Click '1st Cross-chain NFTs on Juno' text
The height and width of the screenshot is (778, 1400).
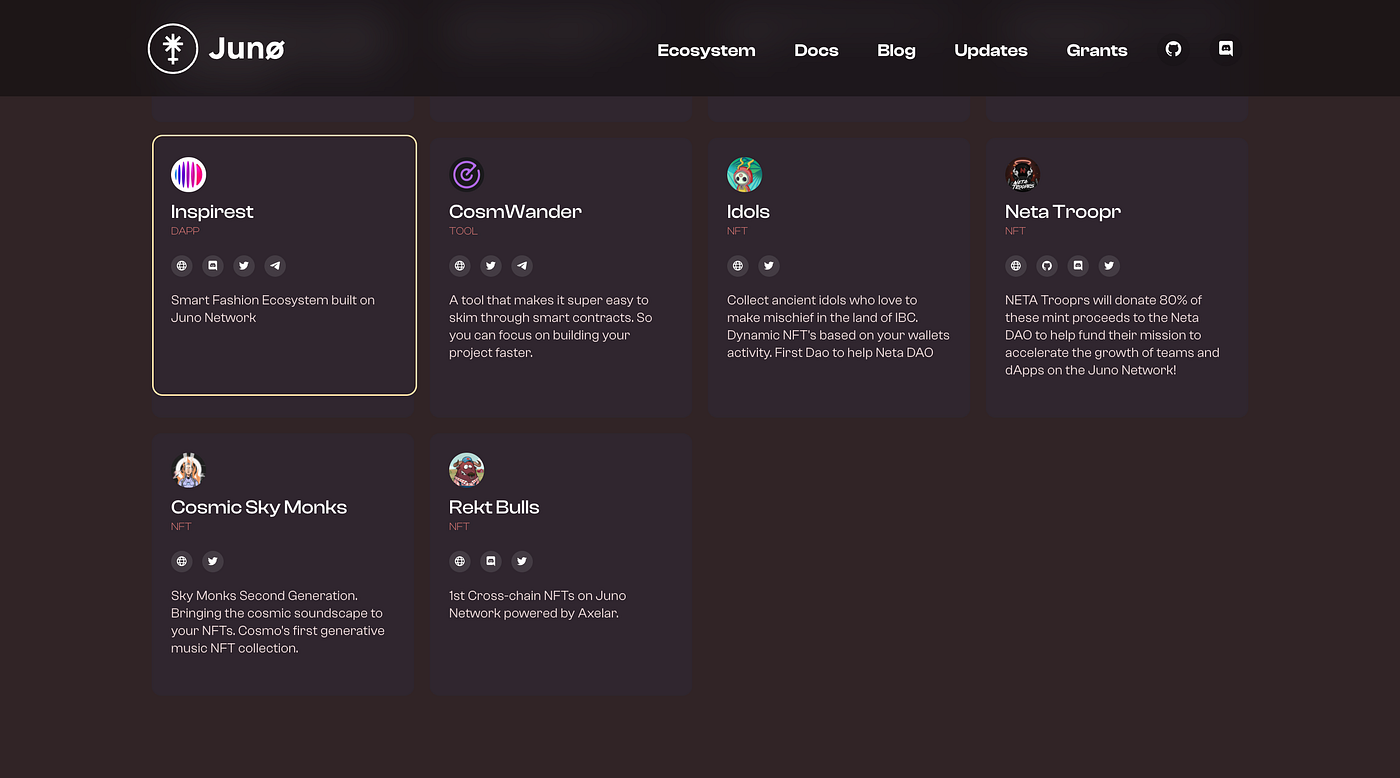pyautogui.click(x=538, y=604)
